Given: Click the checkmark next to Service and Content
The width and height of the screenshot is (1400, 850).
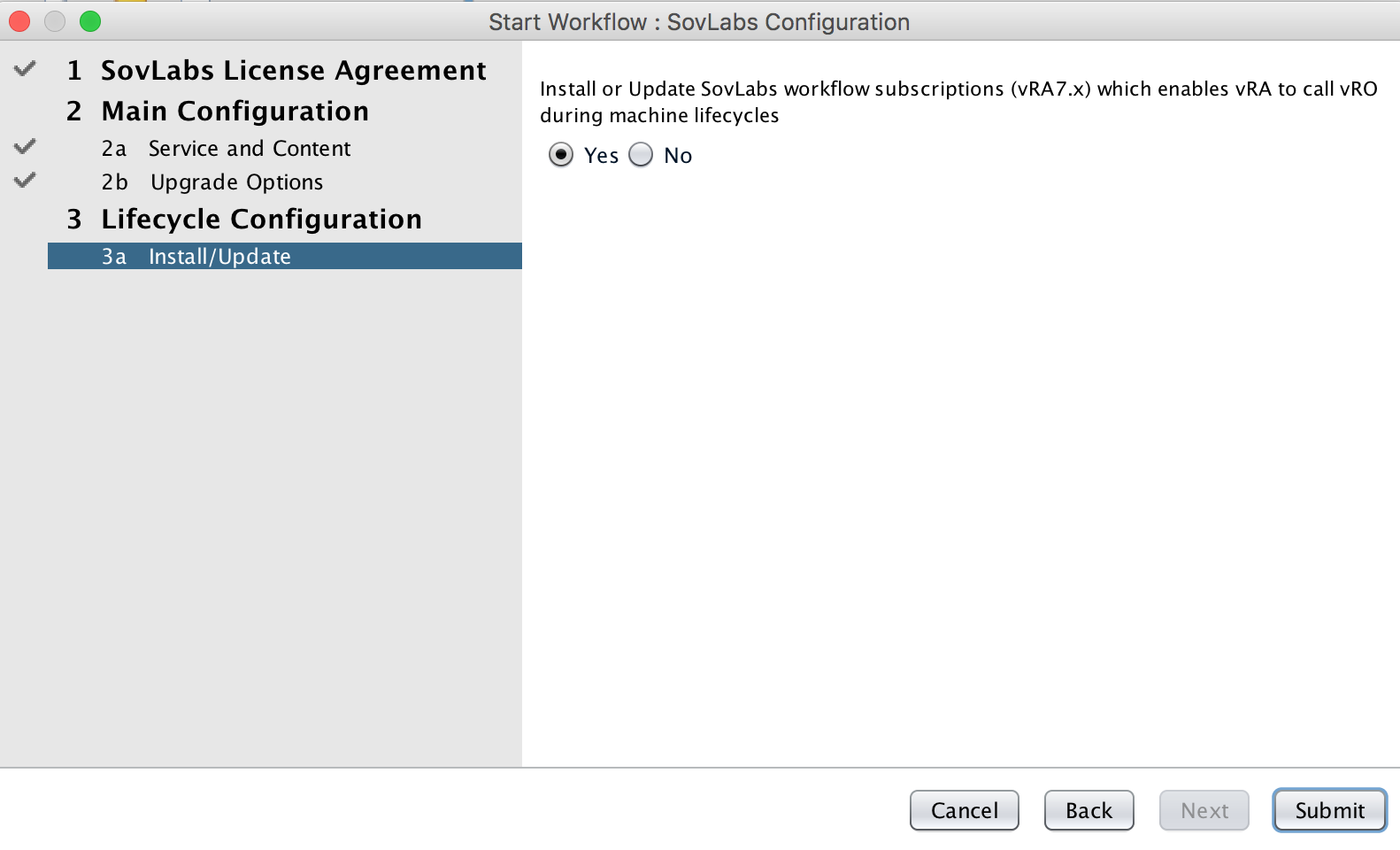Looking at the screenshot, I should [25, 146].
